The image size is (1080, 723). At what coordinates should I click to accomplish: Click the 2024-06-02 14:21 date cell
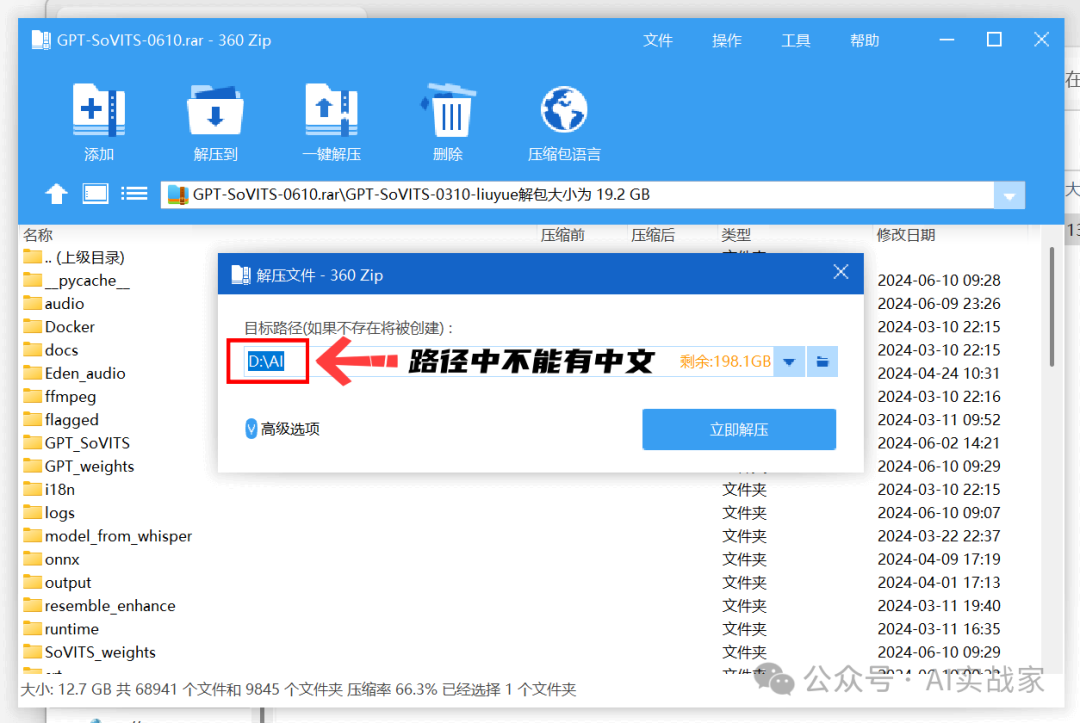pos(939,443)
